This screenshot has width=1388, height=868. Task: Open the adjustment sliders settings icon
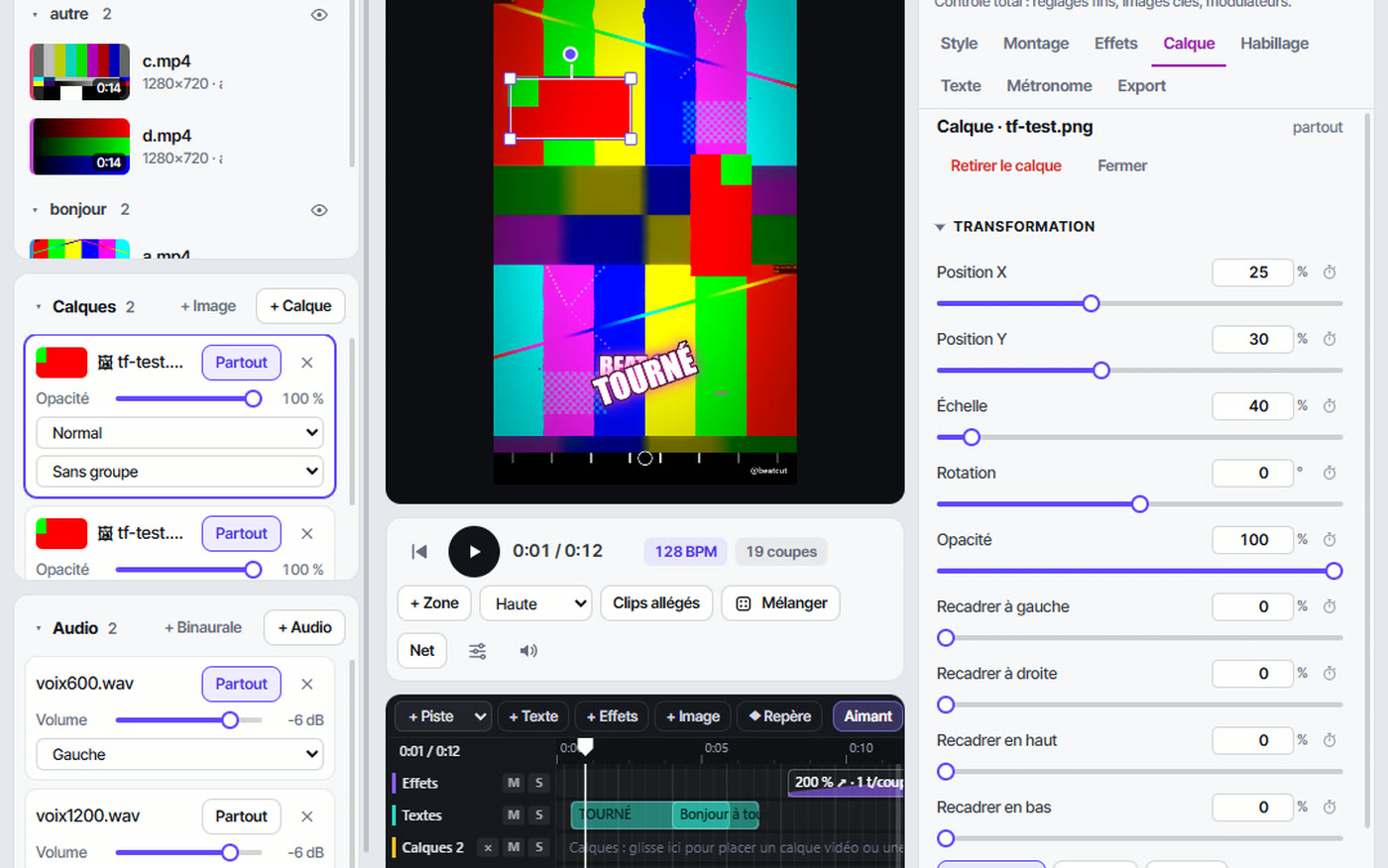coord(478,651)
